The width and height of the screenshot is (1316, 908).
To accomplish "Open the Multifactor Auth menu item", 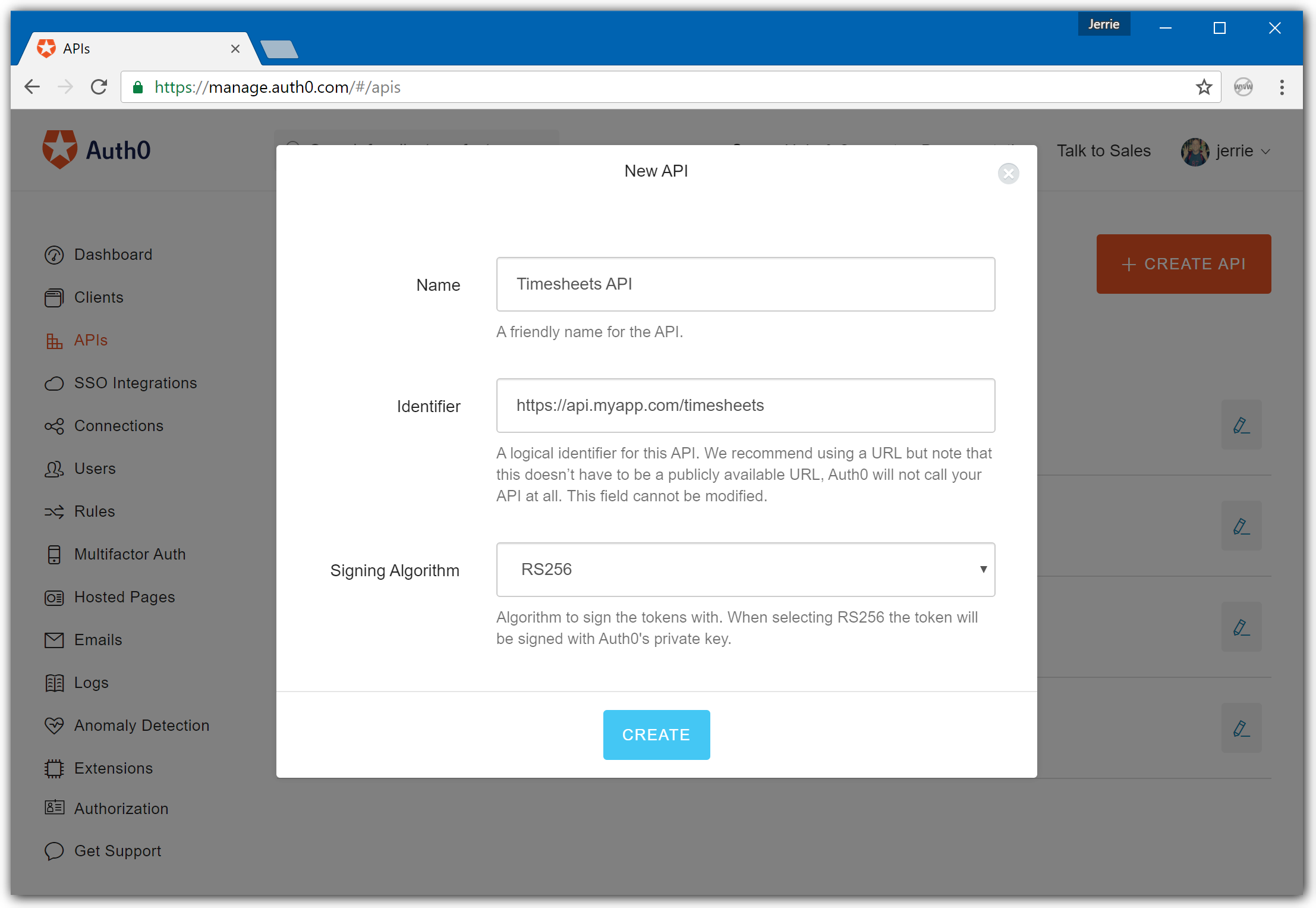I will tap(130, 555).
